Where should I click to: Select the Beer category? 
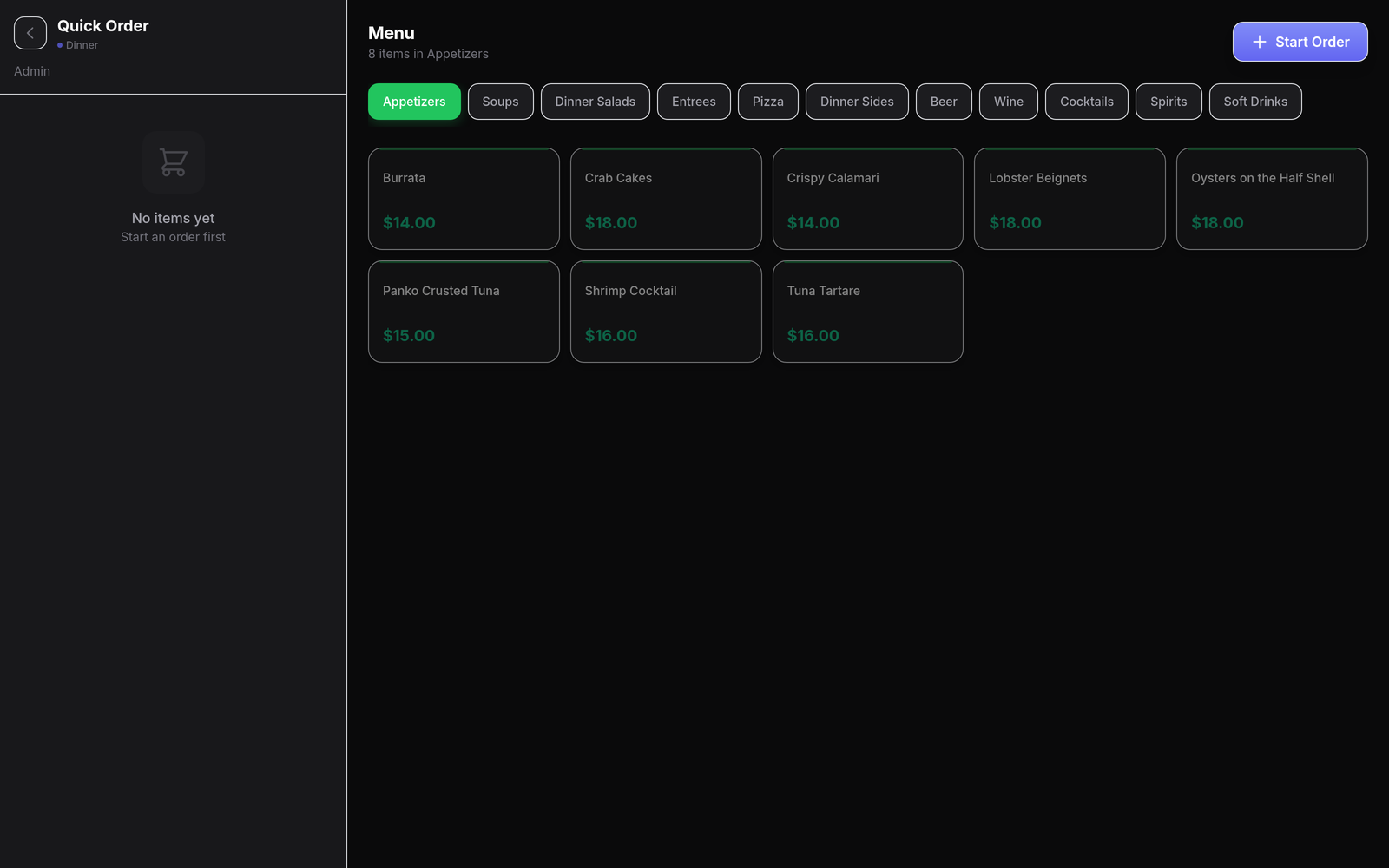(944, 102)
